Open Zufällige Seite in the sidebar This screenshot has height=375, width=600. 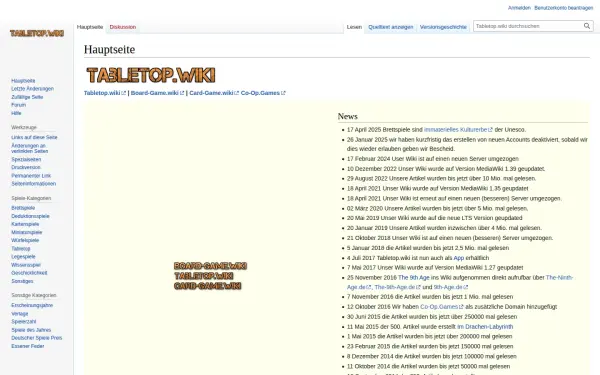(x=27, y=97)
